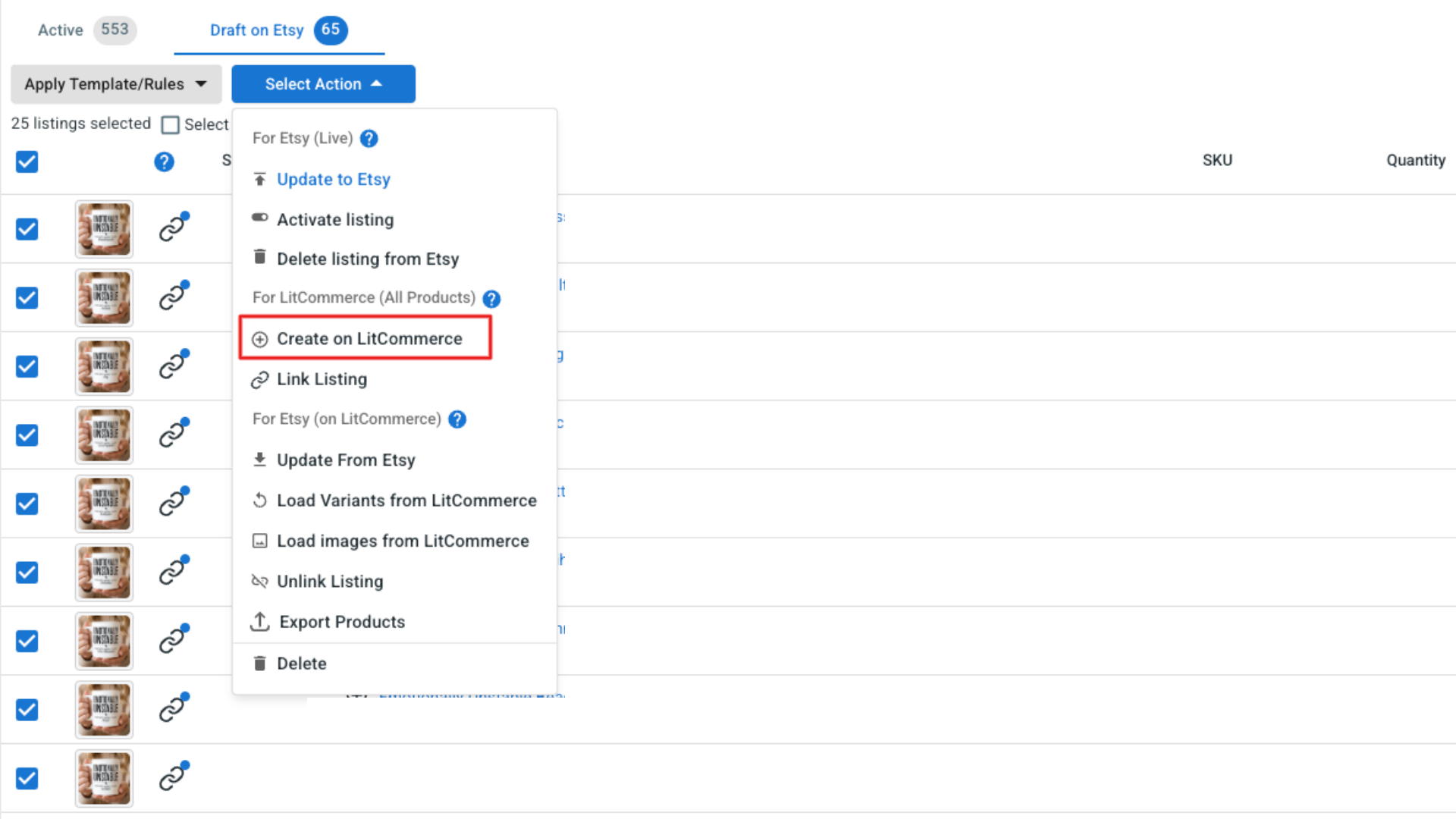Open the seventh listing's mug thumbnail
1456x819 pixels.
click(x=104, y=641)
